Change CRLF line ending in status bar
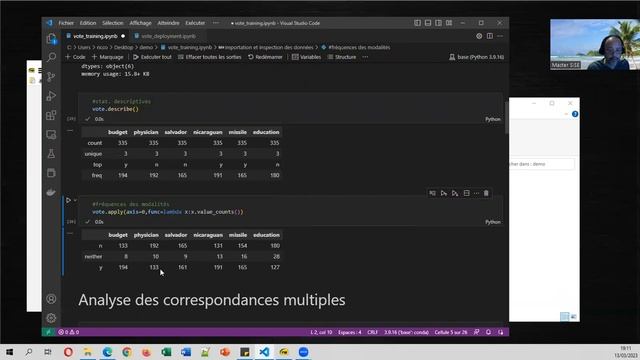Screen dimensions: 640x360 point(372,332)
